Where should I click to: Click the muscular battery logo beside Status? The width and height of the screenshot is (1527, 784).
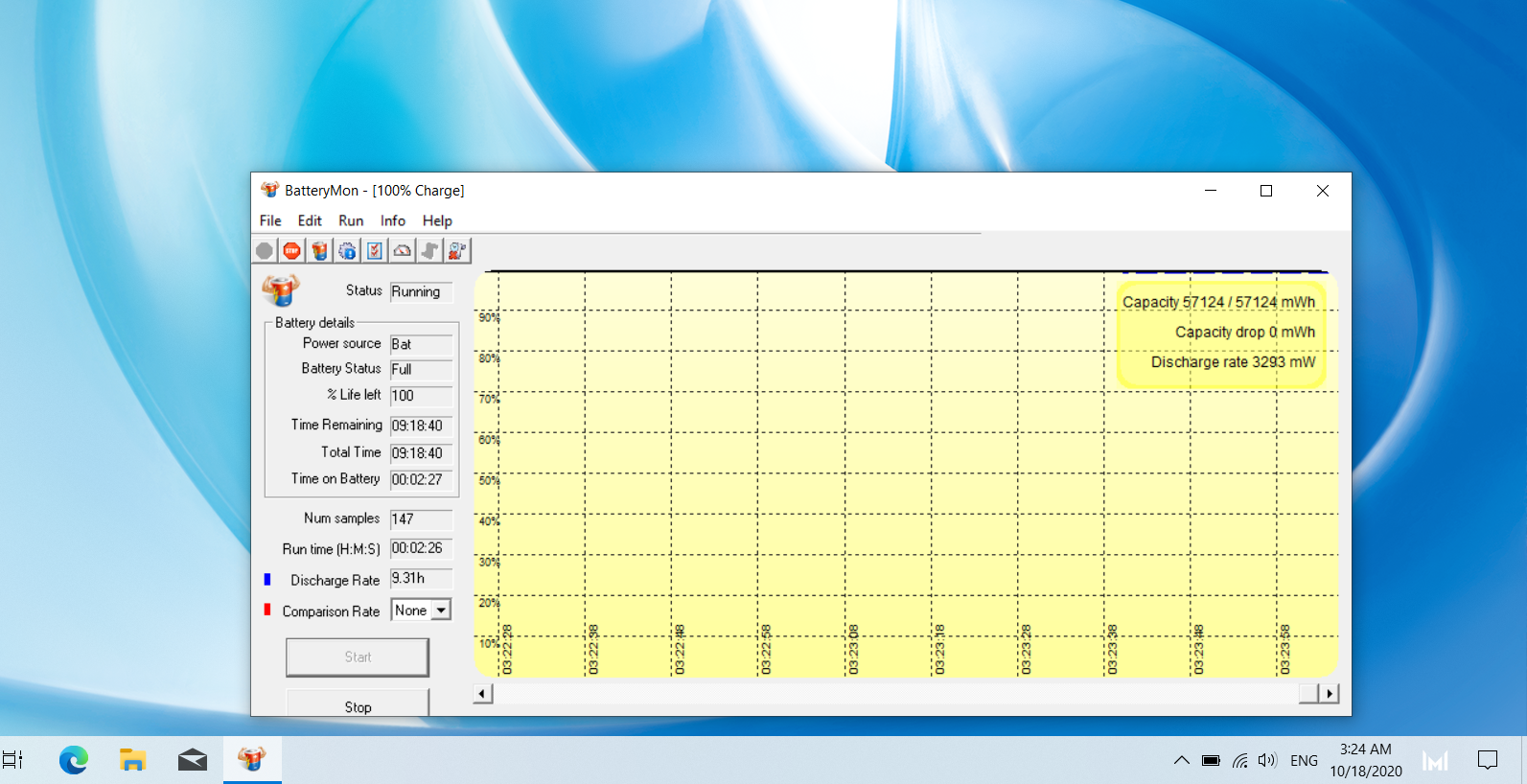281,289
